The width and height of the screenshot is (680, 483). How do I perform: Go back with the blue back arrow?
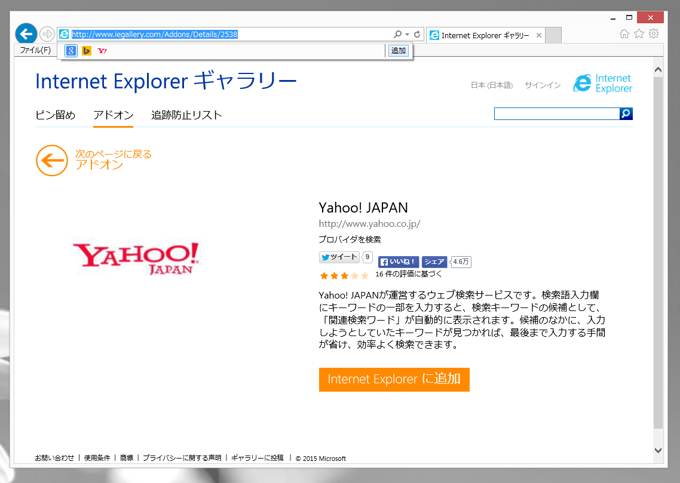click(26, 34)
